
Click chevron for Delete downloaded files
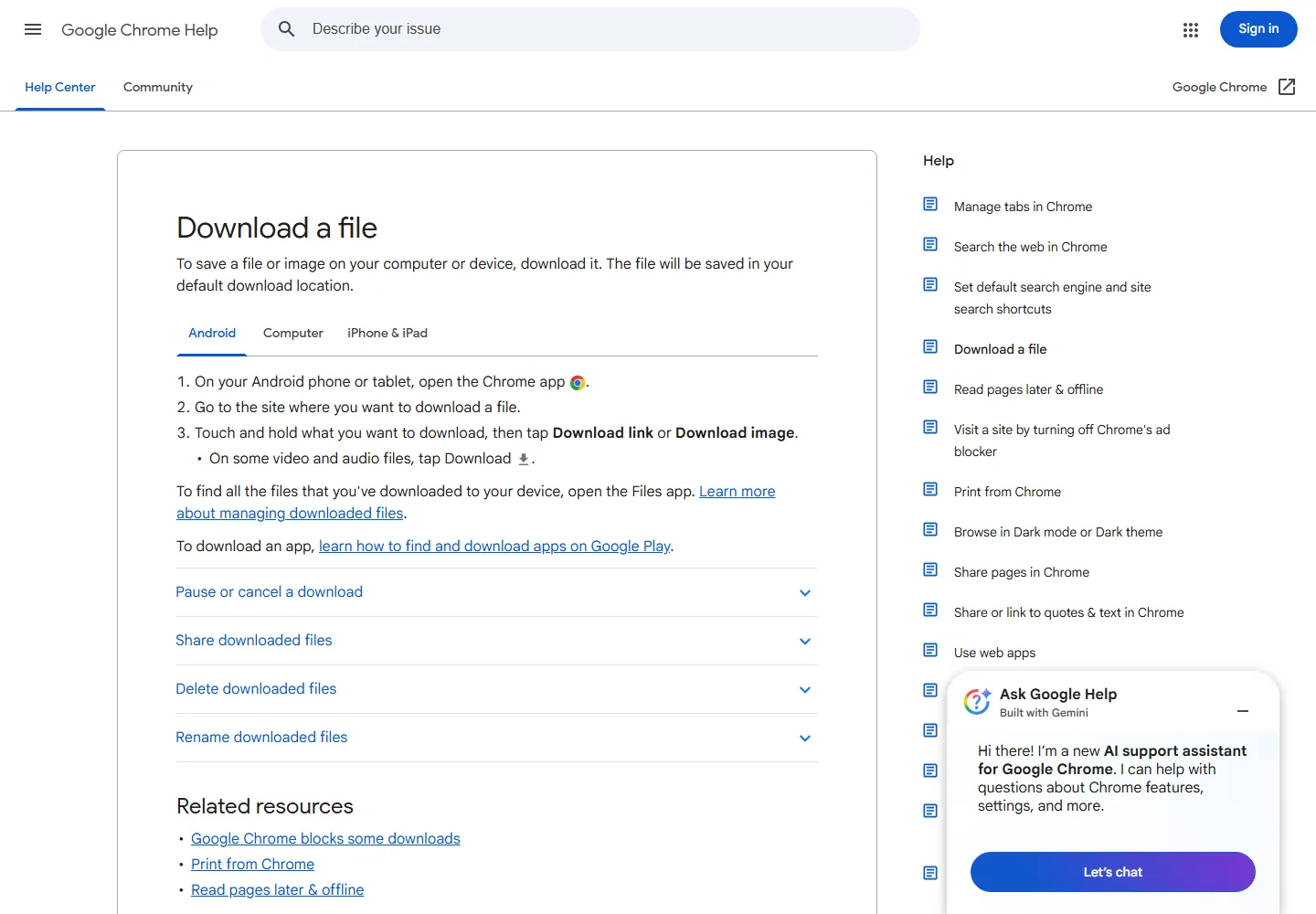805,690
